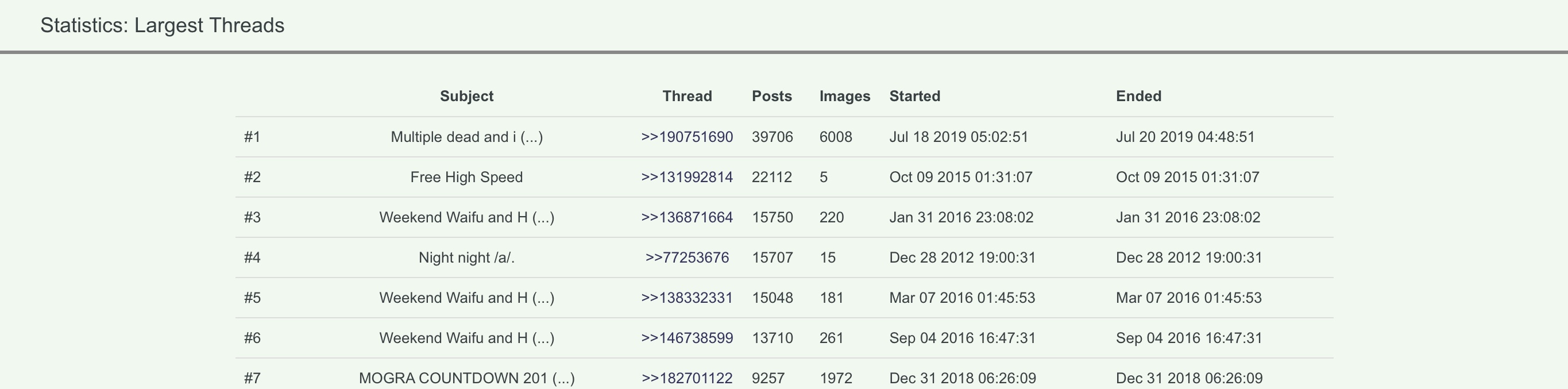Click posts count 22112

pos(772,177)
